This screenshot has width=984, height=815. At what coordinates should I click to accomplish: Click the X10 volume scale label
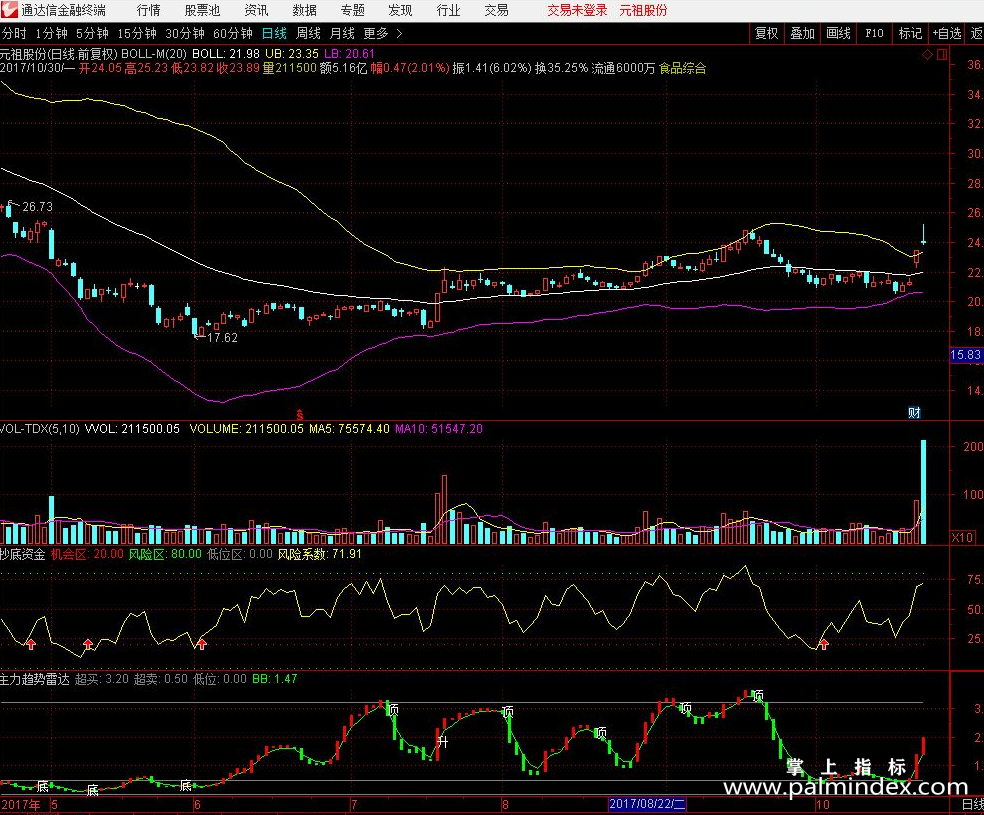click(x=962, y=538)
